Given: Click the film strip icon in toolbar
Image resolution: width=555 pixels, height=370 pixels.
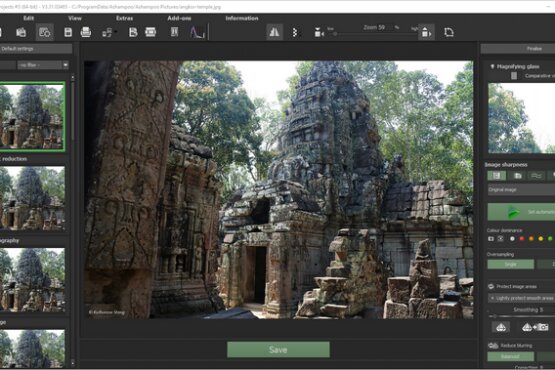Looking at the screenshot, I should pyautogui.click(x=150, y=32).
